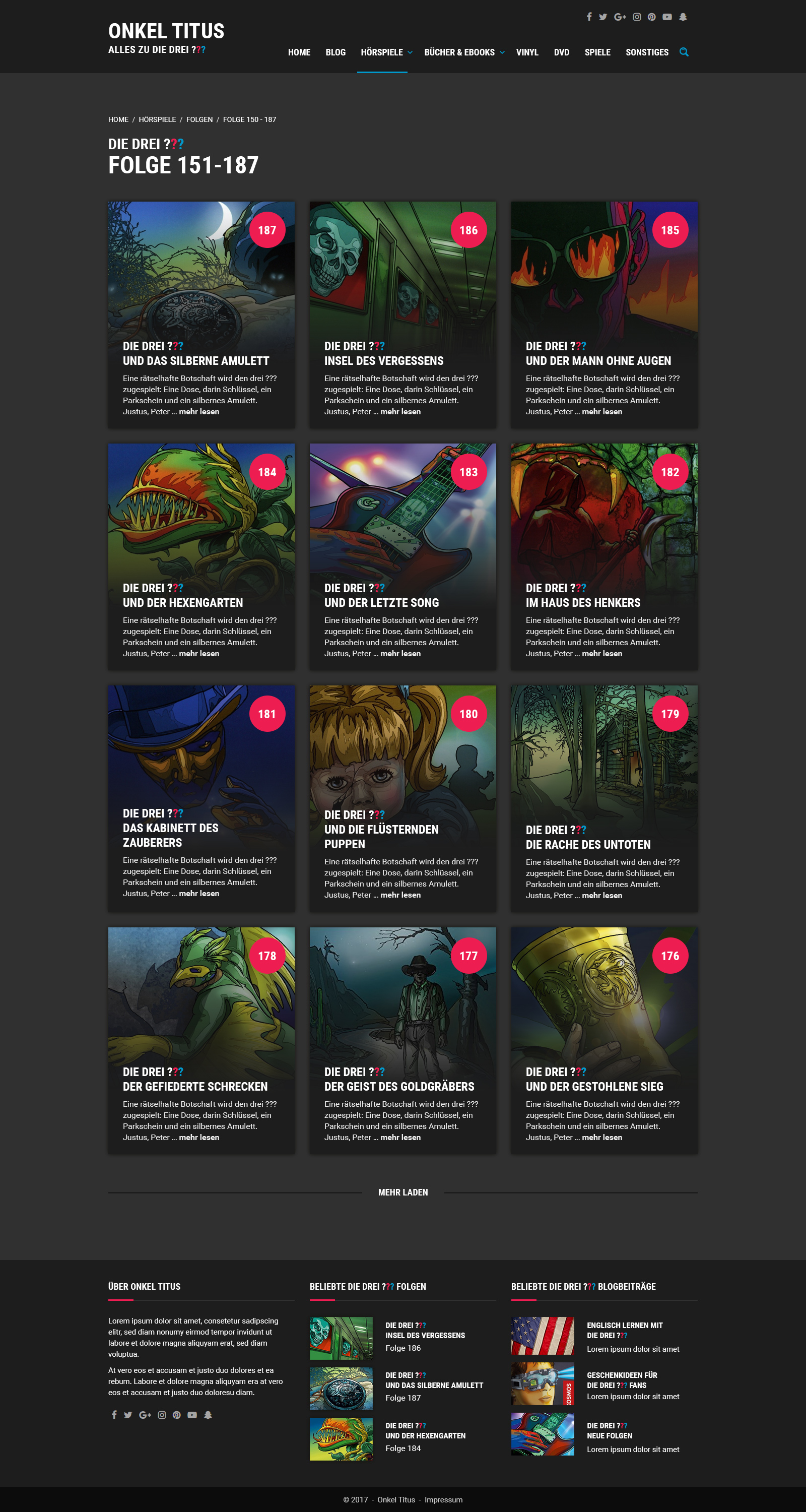This screenshot has width=806, height=1512.
Task: Open the Pinterest icon in footer
Action: tap(177, 1415)
